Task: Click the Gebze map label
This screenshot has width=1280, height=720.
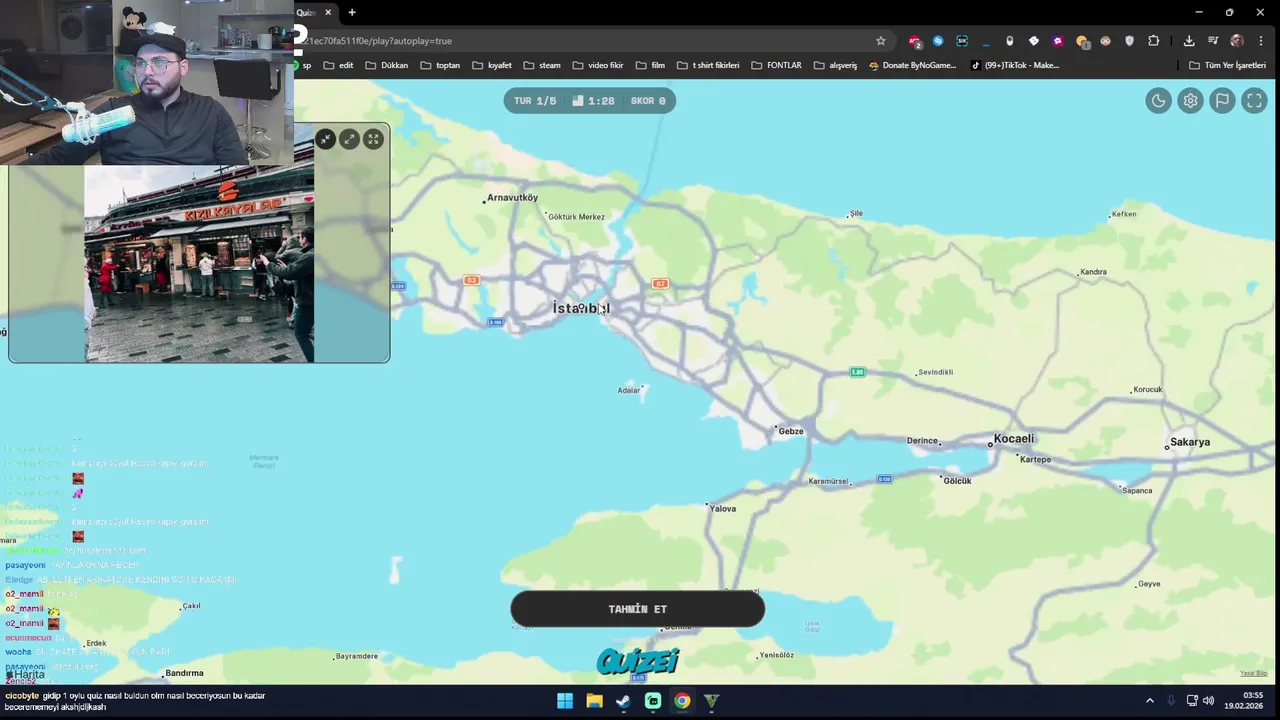Action: (791, 432)
